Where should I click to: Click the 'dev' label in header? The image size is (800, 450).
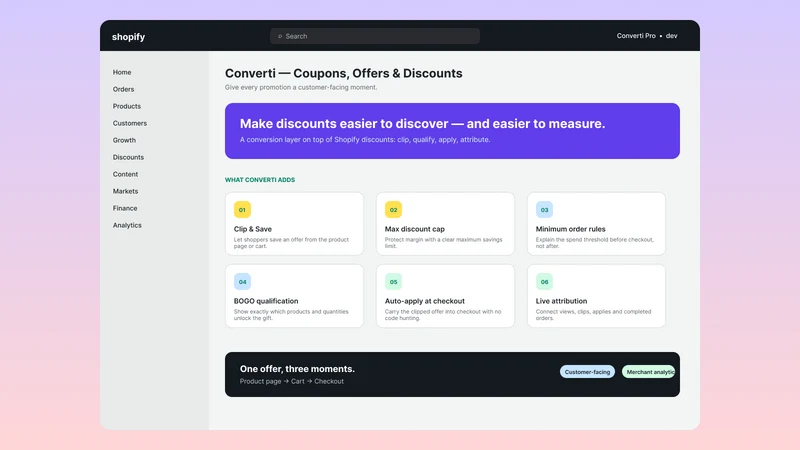671,36
